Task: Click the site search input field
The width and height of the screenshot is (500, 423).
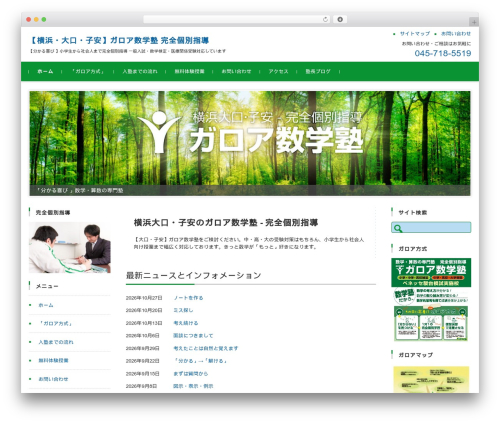Action: pyautogui.click(x=431, y=228)
